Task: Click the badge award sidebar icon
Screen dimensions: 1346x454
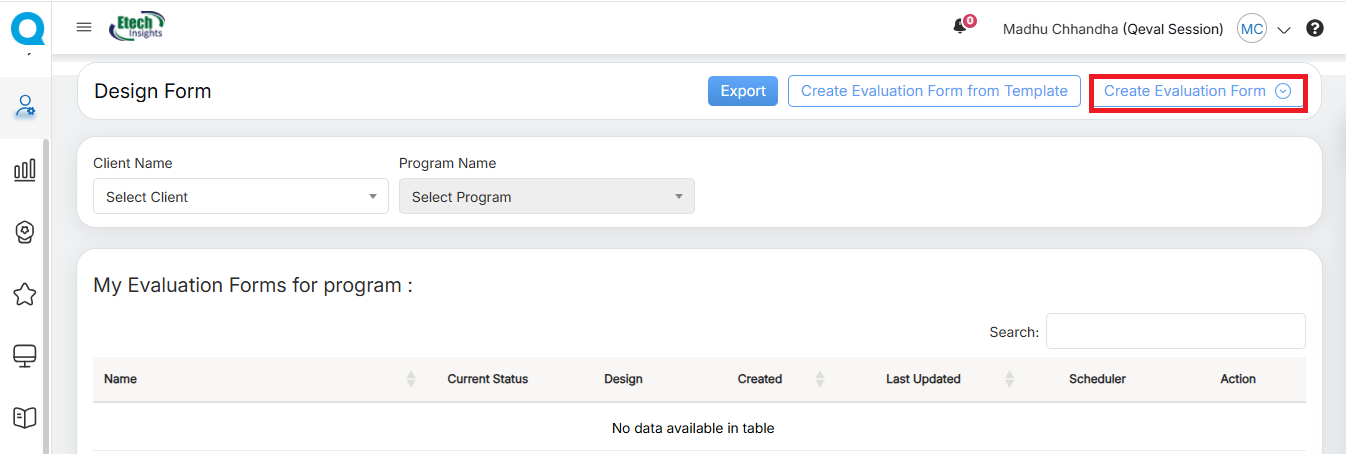Action: coord(25,232)
